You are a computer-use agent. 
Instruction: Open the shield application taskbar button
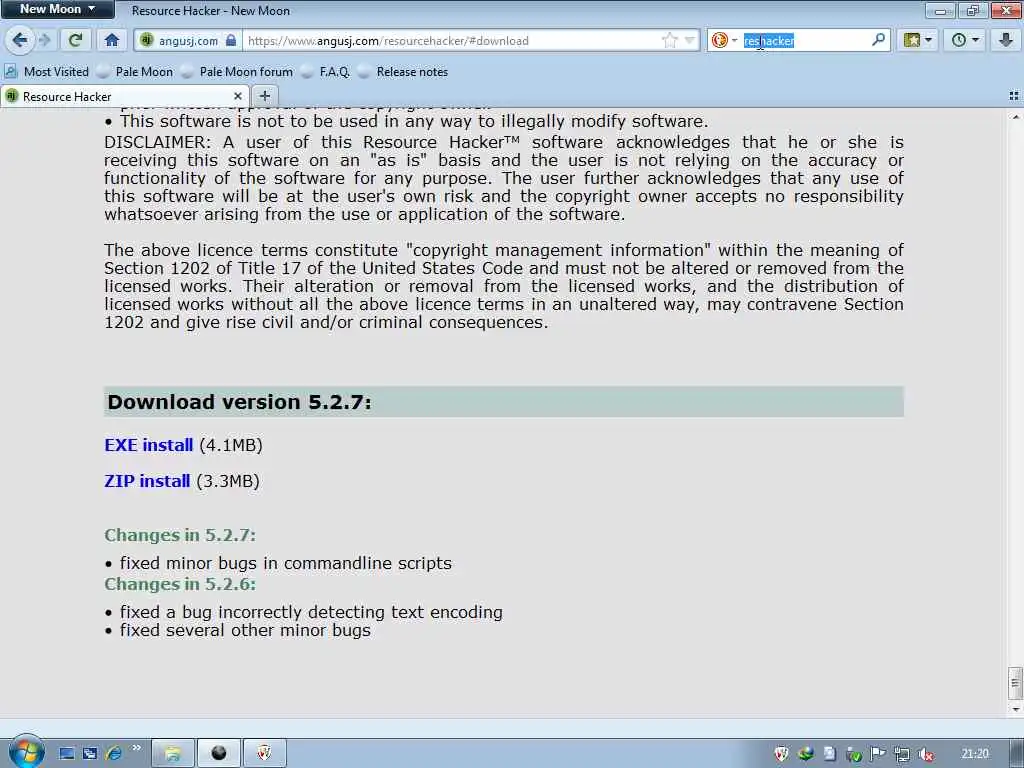coord(264,754)
